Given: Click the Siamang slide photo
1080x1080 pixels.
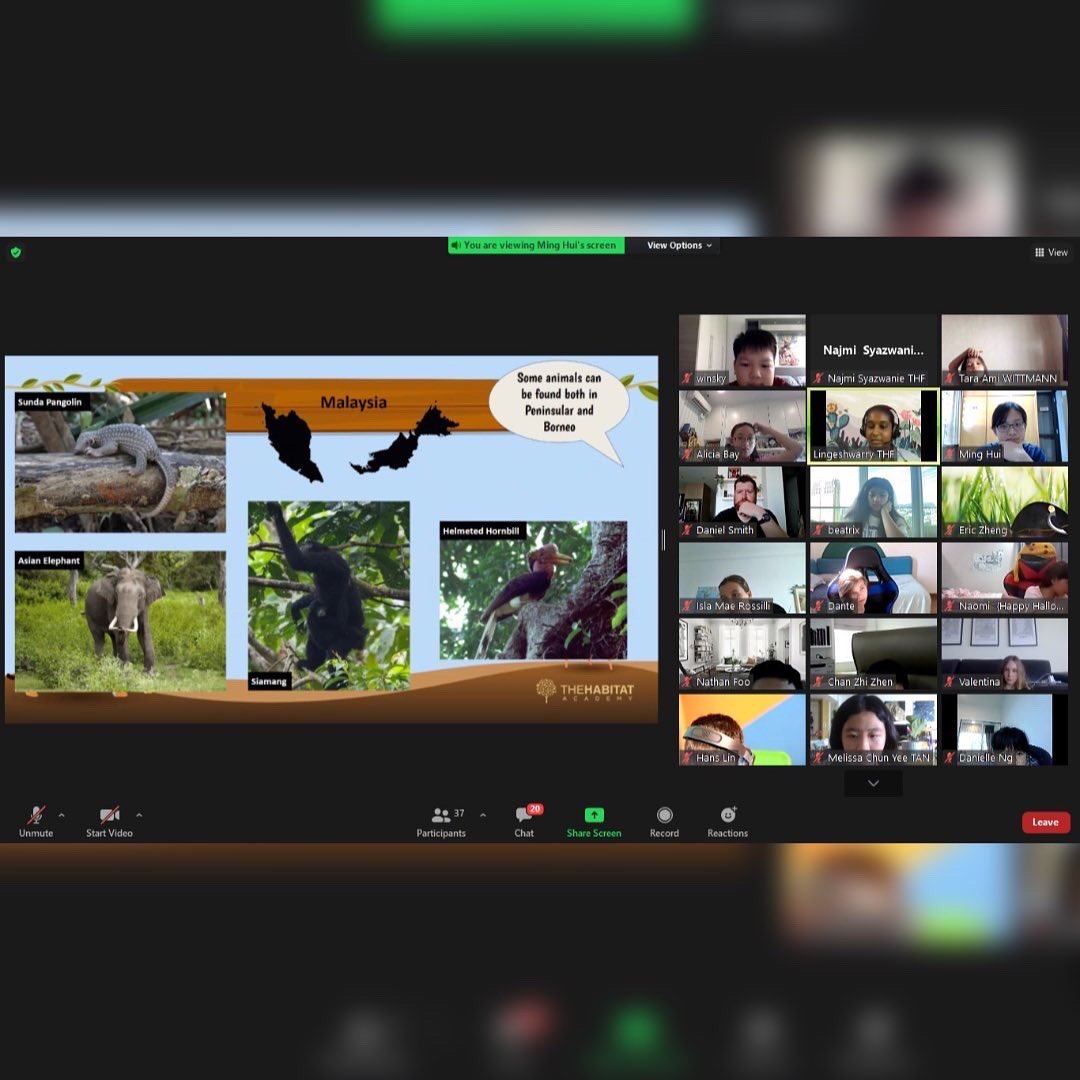Looking at the screenshot, I should pos(329,595).
